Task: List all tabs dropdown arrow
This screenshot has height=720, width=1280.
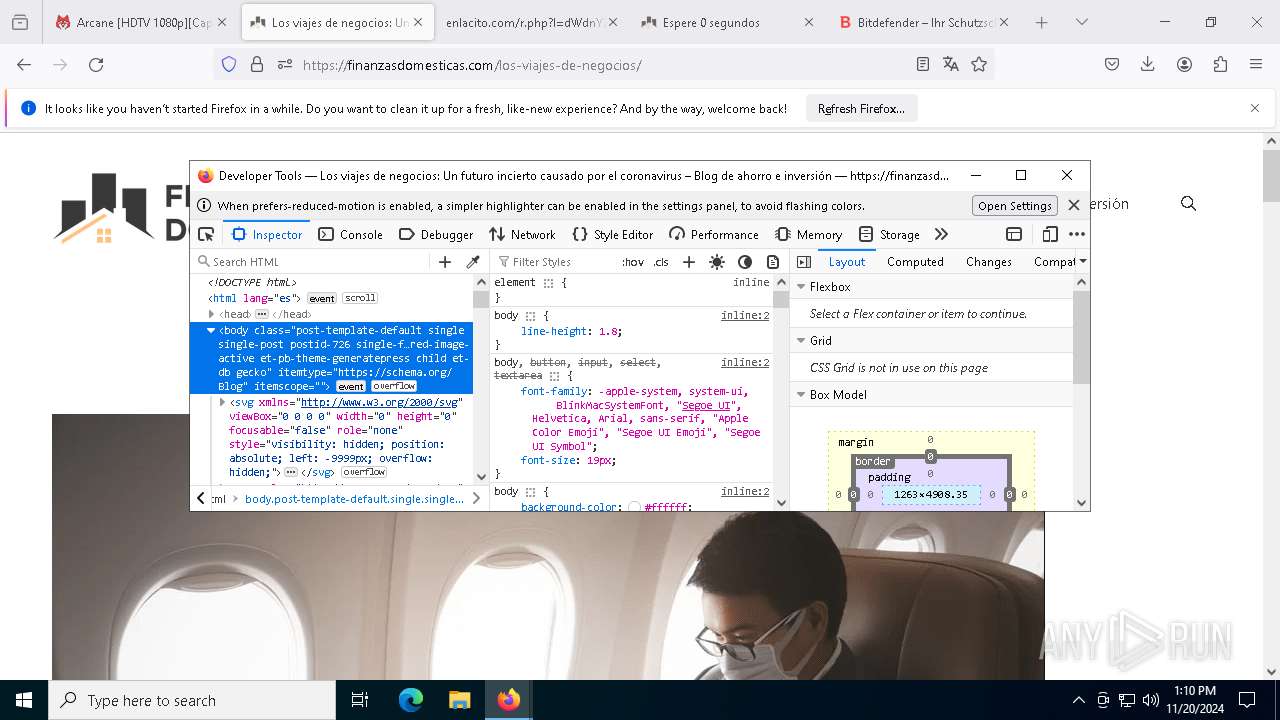Action: point(1081,22)
